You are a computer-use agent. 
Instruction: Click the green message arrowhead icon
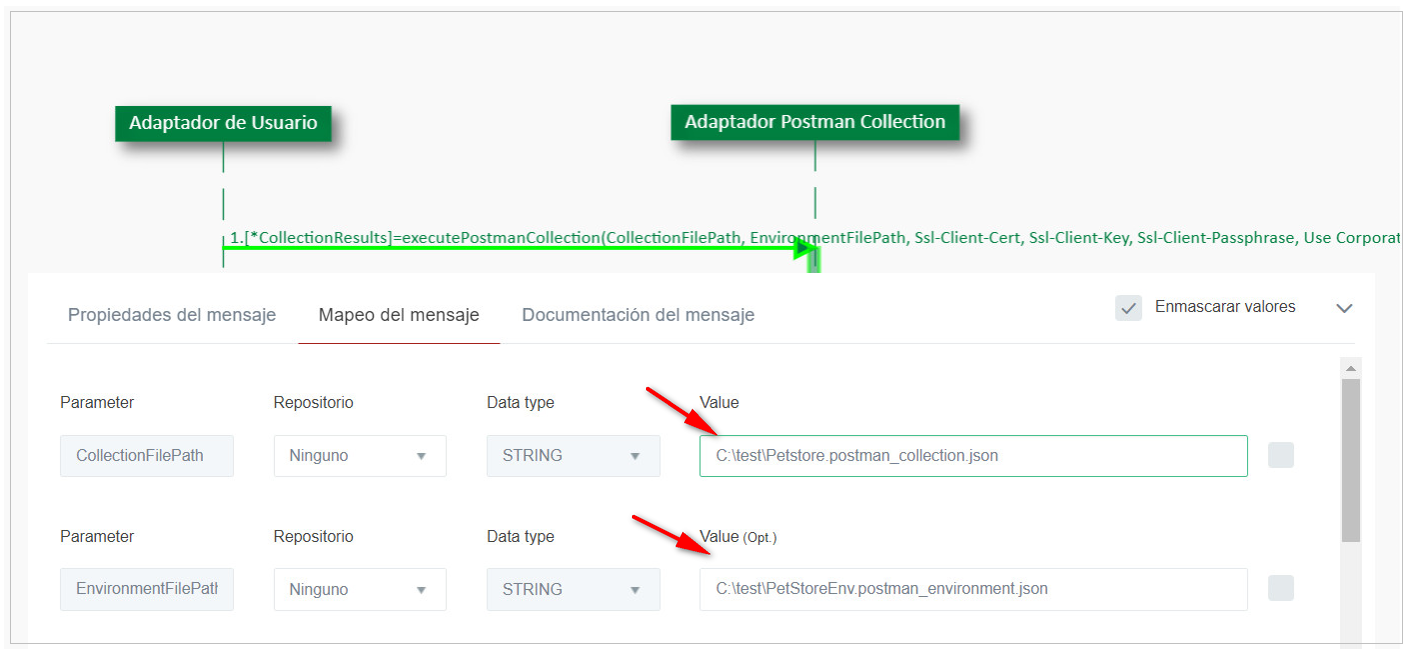[x=804, y=248]
